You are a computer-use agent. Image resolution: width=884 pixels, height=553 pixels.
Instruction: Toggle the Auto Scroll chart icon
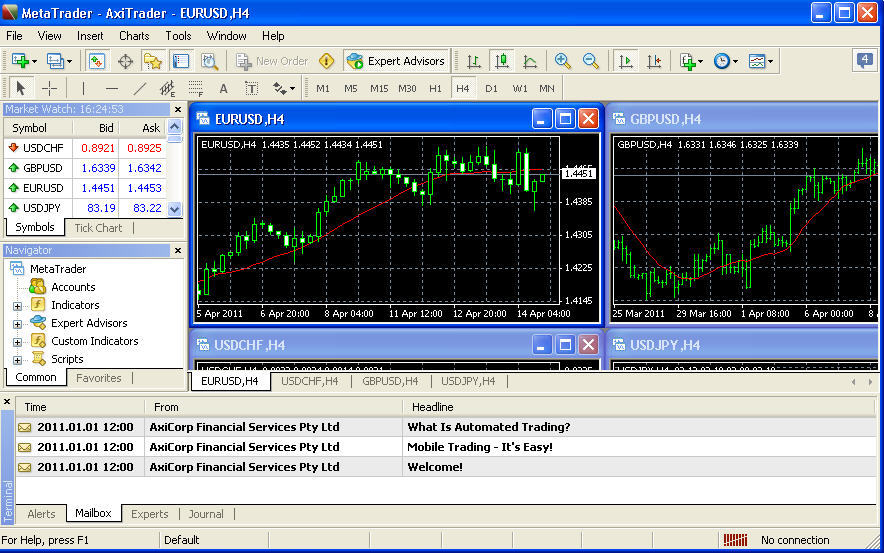coord(626,61)
